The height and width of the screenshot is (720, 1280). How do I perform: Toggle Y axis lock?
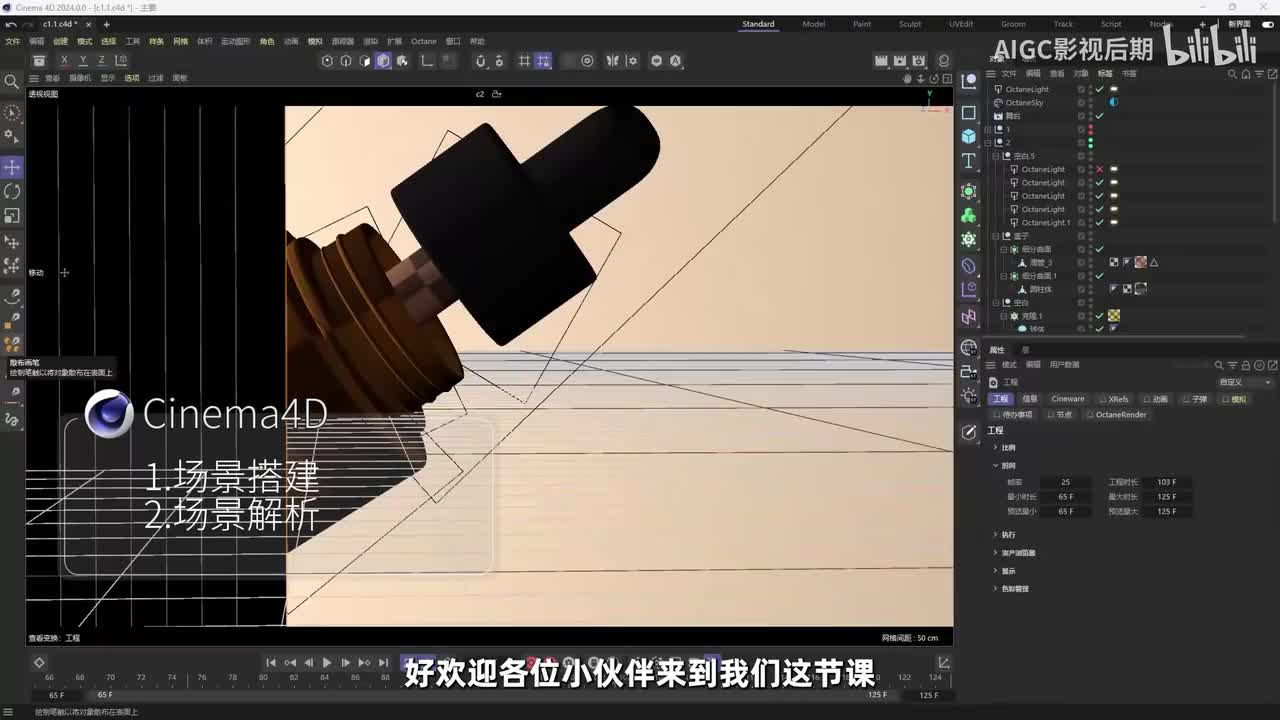[82, 61]
